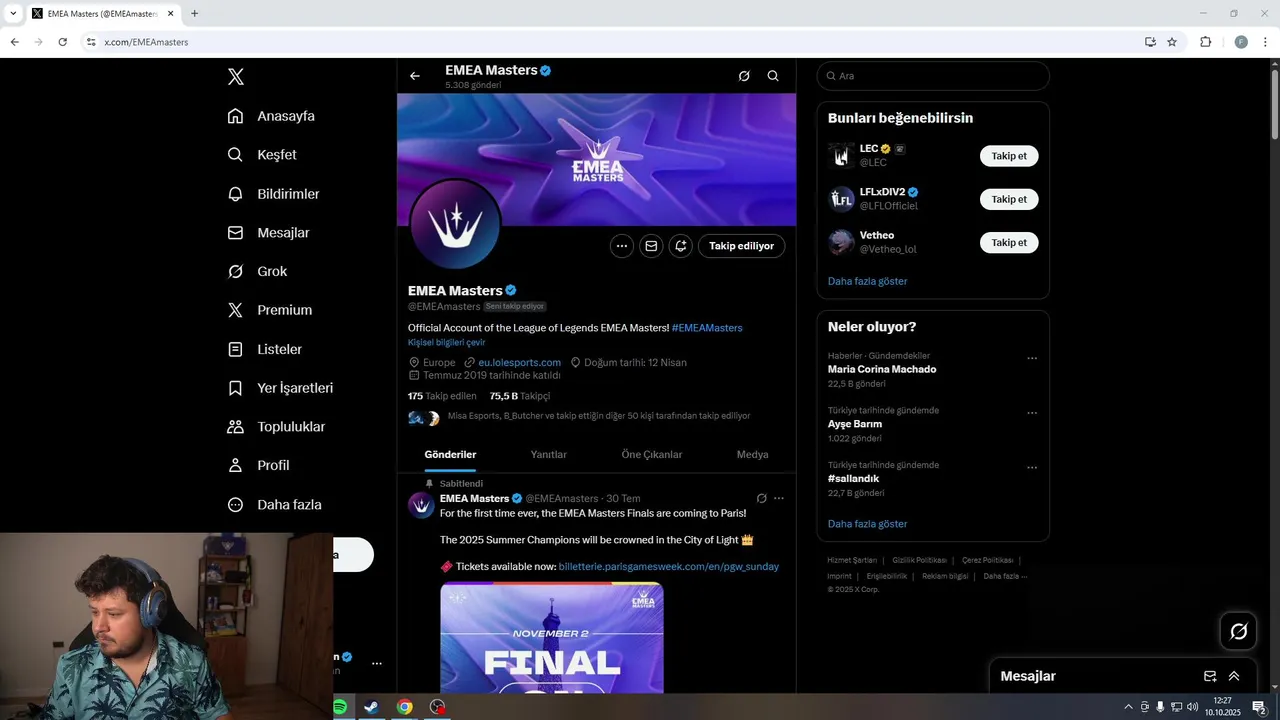Open Chrome three-dot menu
Screen dimensions: 1280x720
pyautogui.click(x=1266, y=42)
